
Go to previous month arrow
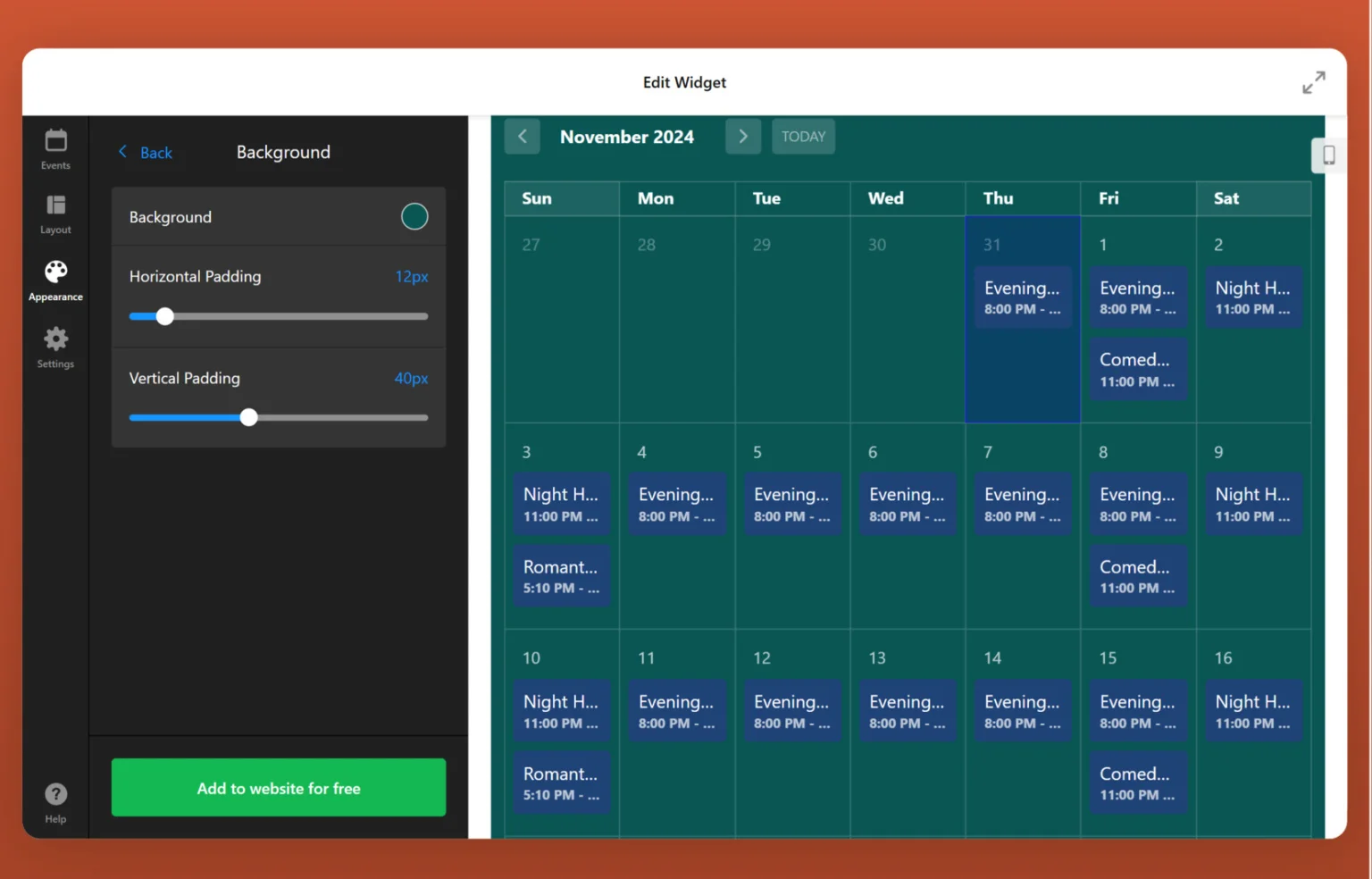tap(523, 137)
